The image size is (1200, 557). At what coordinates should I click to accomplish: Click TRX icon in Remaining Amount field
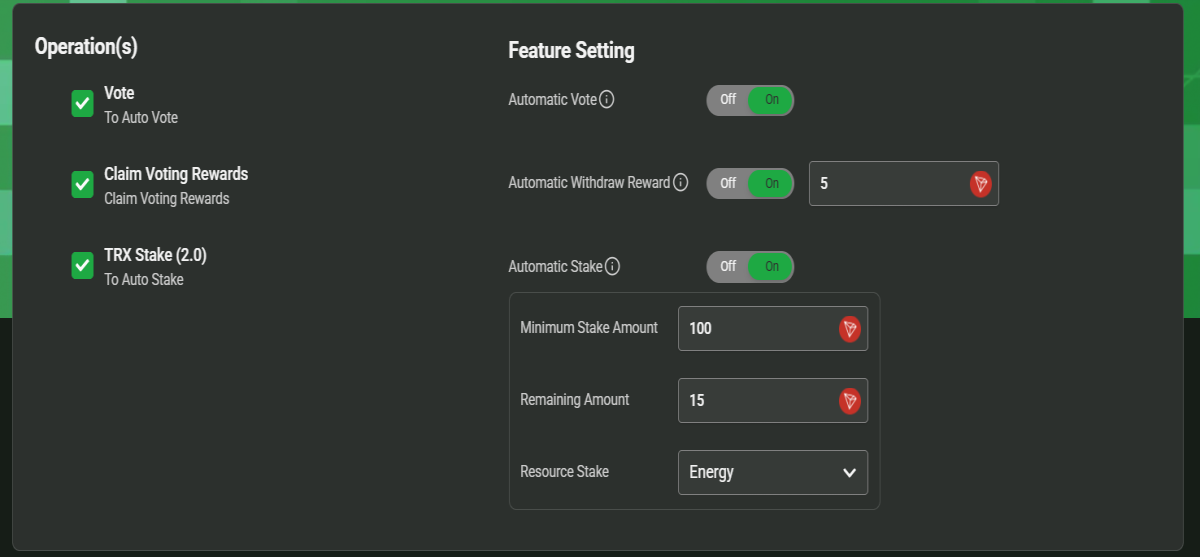click(850, 400)
